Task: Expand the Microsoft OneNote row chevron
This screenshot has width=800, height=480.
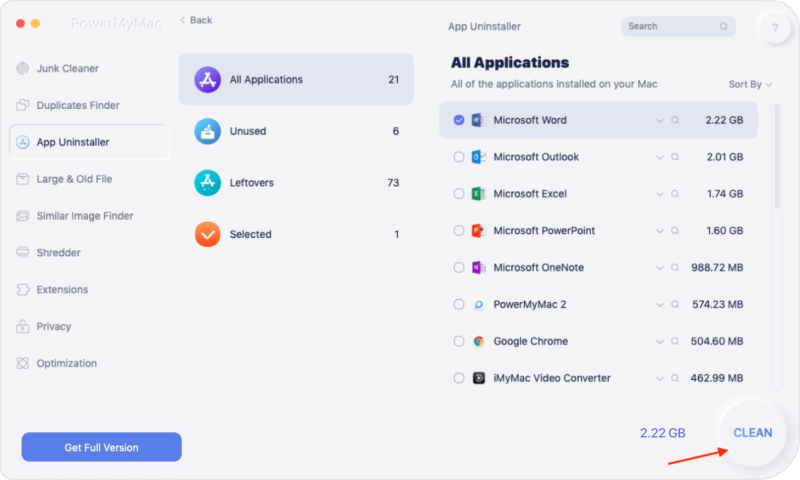Action: (660, 268)
